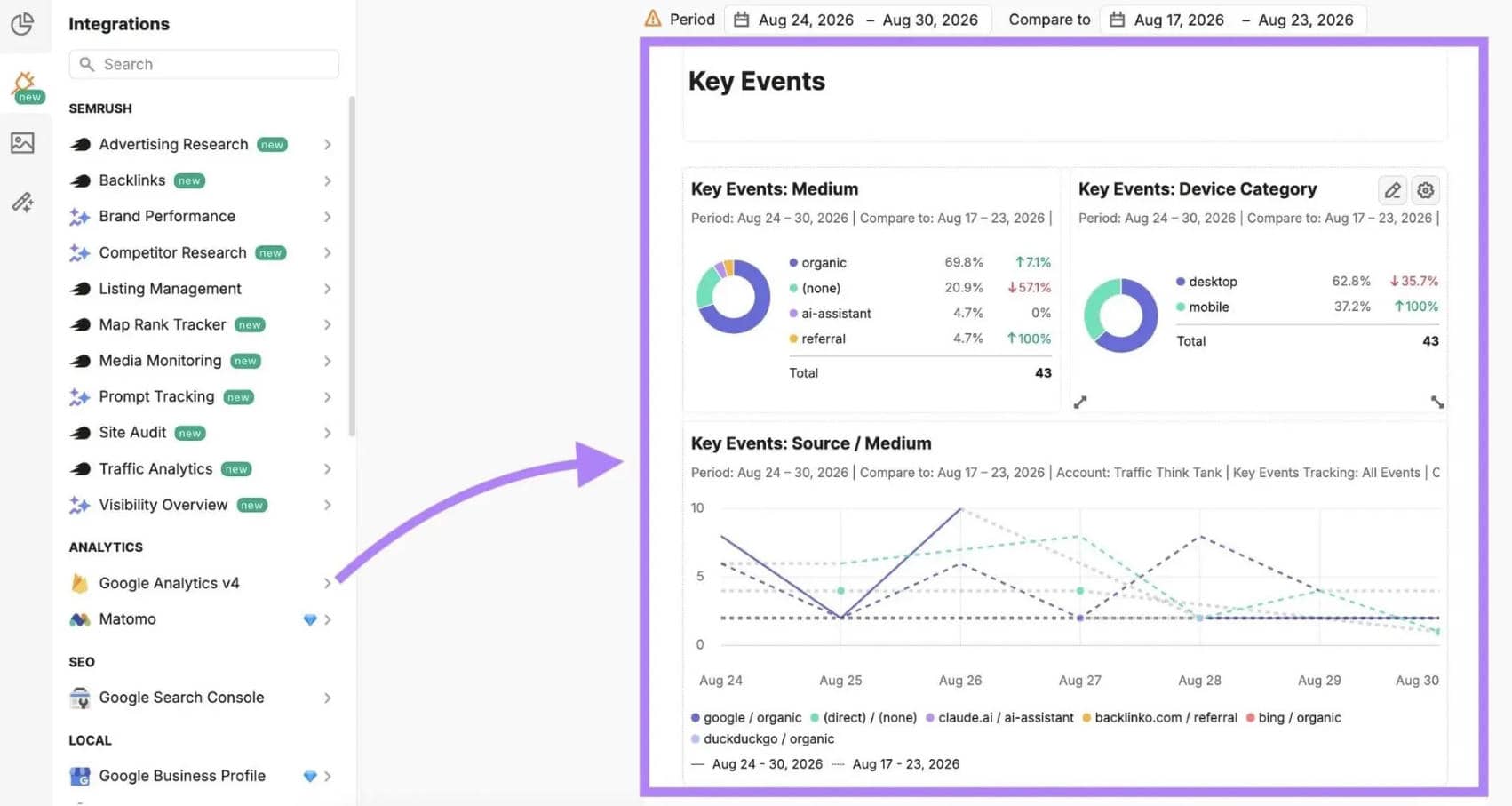Set the Period start date Aug 24, 2026
Image resolution: width=1512 pixels, height=806 pixels.
tap(806, 20)
